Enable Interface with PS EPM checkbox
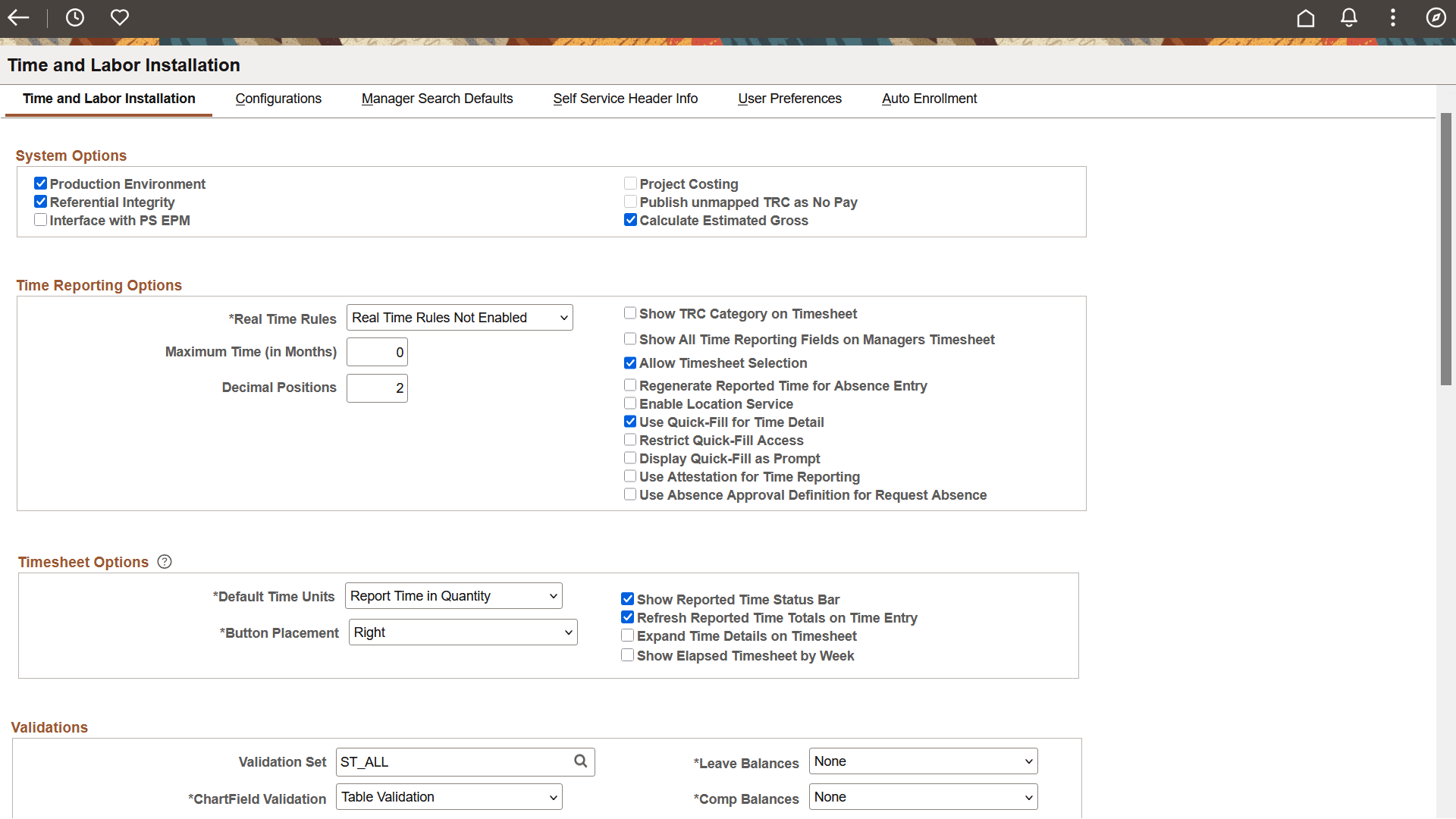This screenshot has width=1456, height=819. click(x=41, y=220)
